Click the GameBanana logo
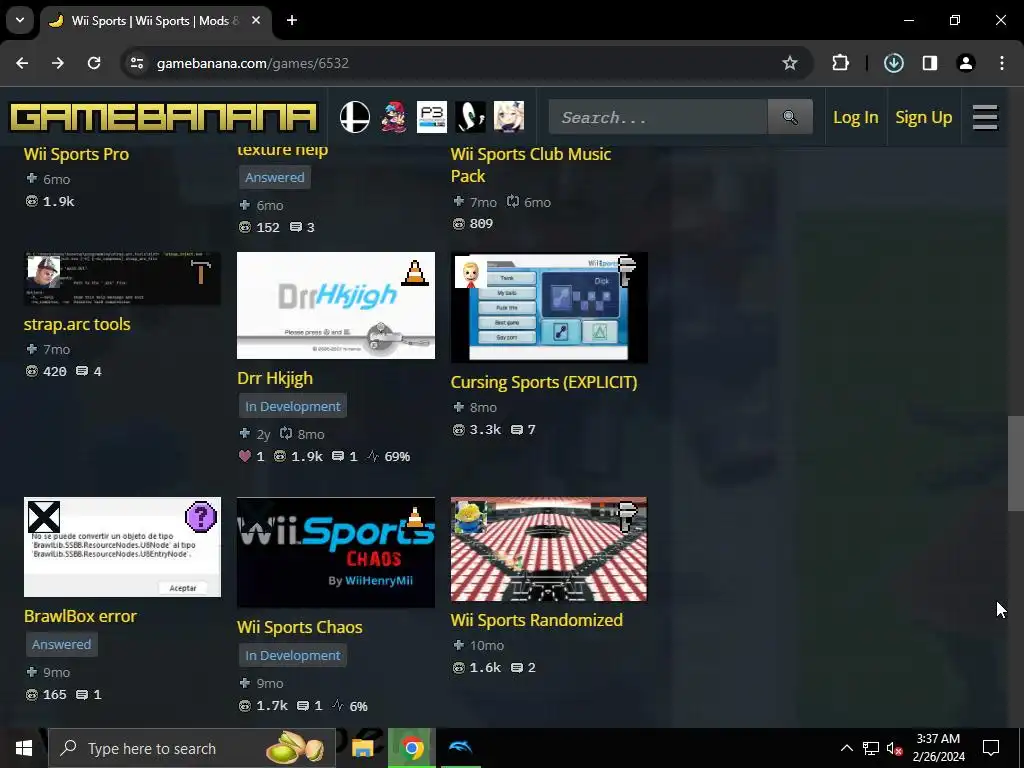This screenshot has height=768, width=1024. point(163,118)
